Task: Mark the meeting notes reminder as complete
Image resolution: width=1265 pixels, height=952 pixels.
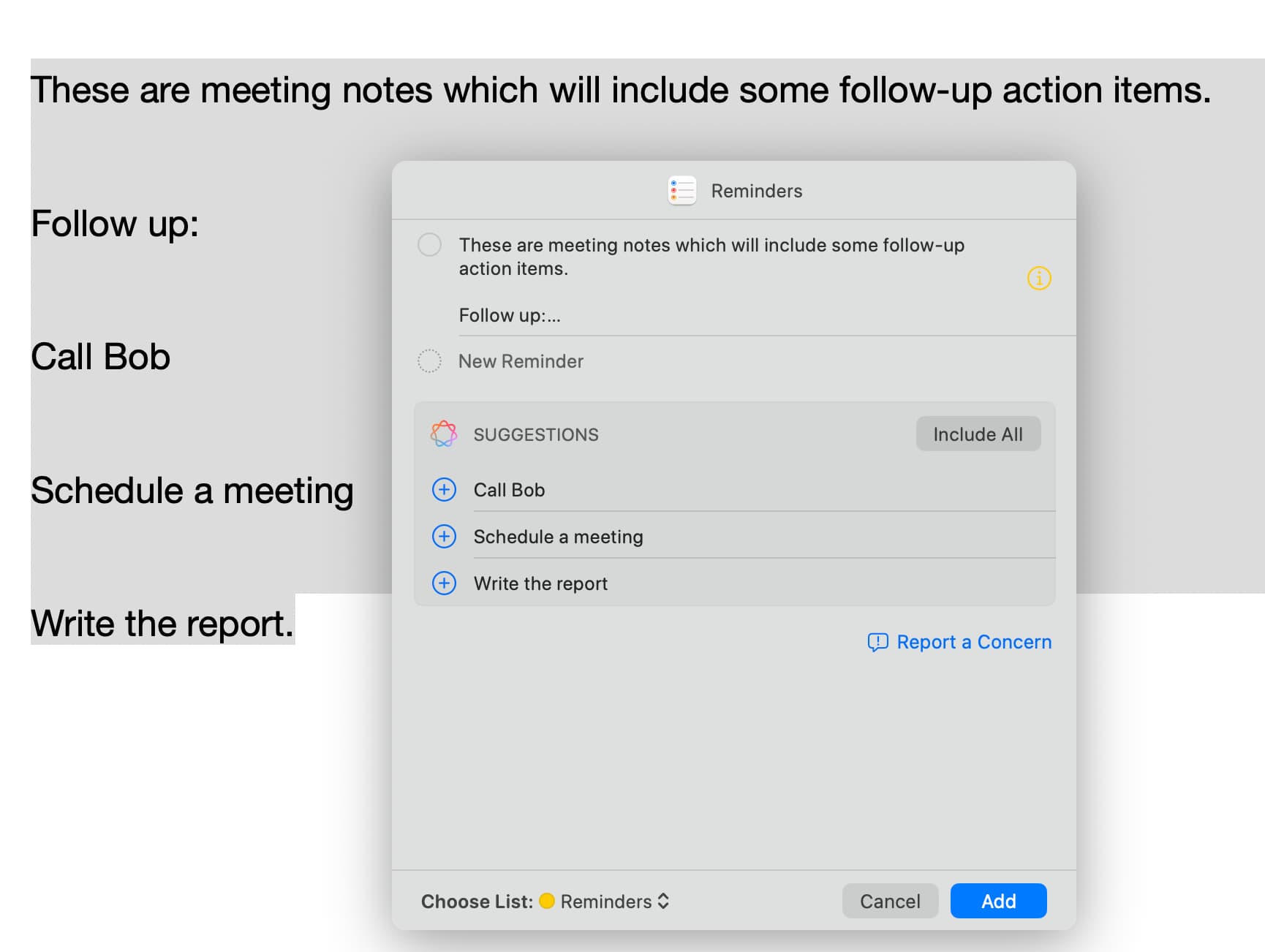Action: click(x=429, y=245)
